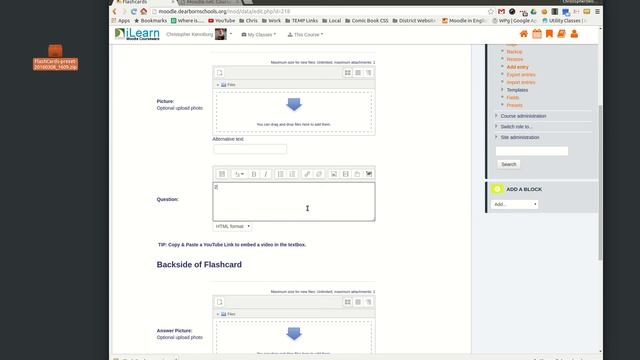The image size is (640, 360).
Task: Expand Switch role to section
Action: click(516, 127)
